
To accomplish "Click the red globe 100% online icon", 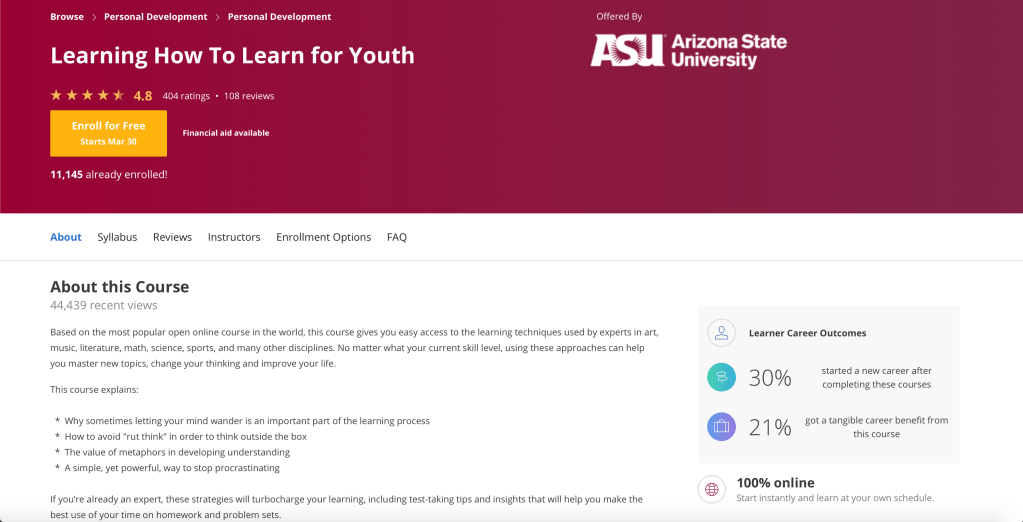I will [x=712, y=490].
